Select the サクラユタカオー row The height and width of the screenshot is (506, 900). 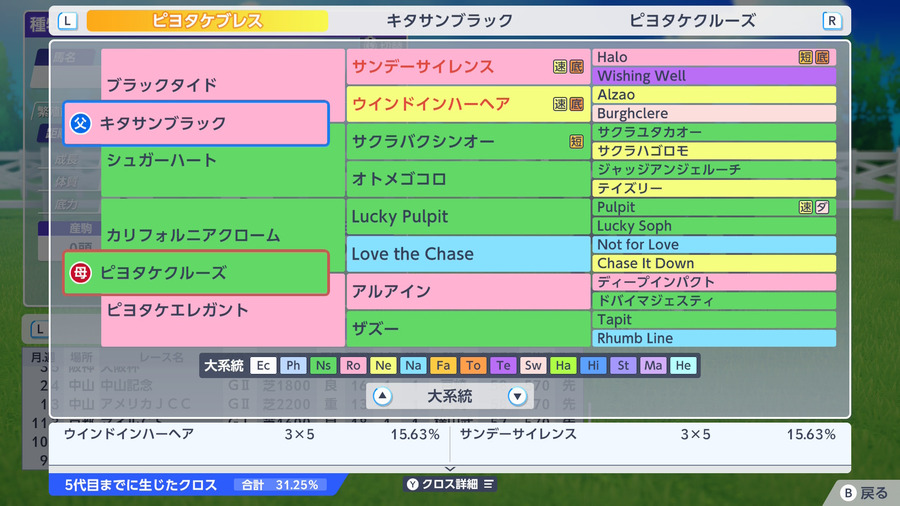pyautogui.click(x=714, y=132)
